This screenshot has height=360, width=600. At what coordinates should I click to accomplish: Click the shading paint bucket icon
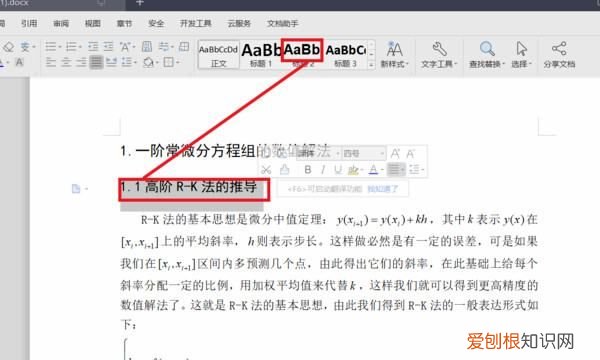click(148, 62)
